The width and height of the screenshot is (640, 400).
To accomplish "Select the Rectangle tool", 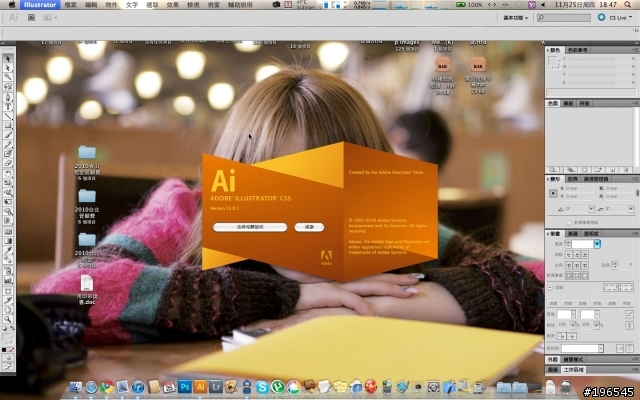I will [x=8, y=125].
